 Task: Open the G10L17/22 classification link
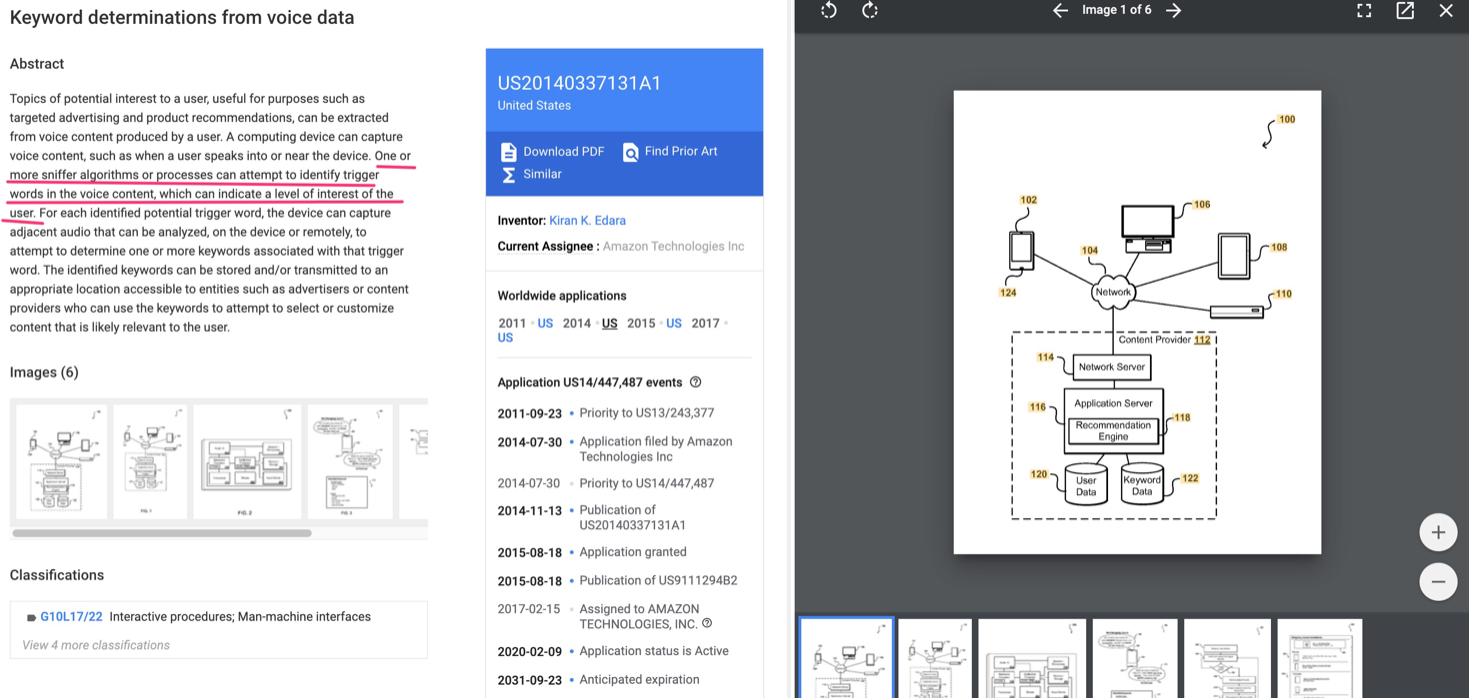coord(71,617)
